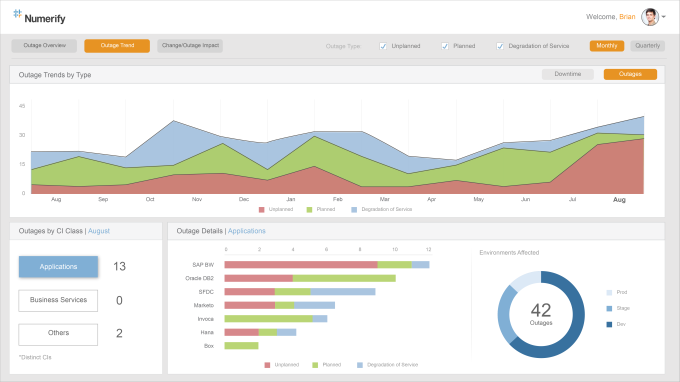Image resolution: width=680 pixels, height=382 pixels.
Task: Click the Applications link in Outage Details
Action: click(247, 231)
